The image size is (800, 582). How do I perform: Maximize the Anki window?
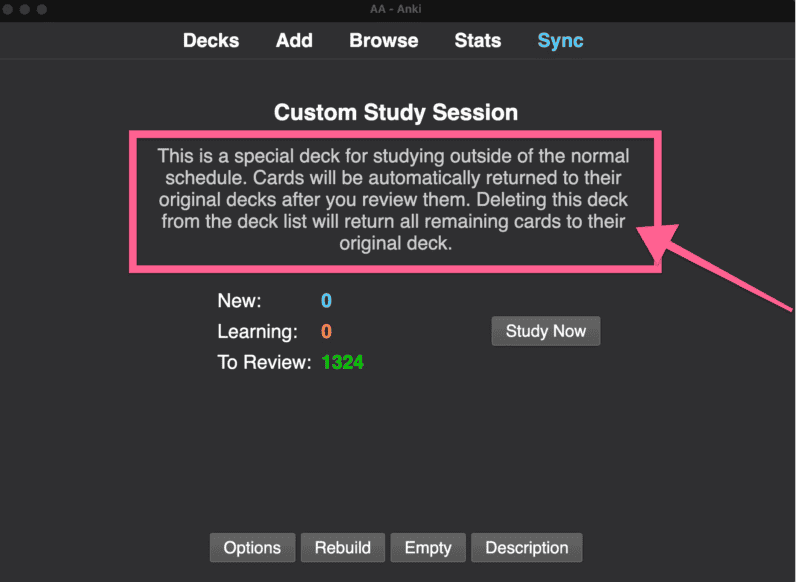tap(42, 9)
